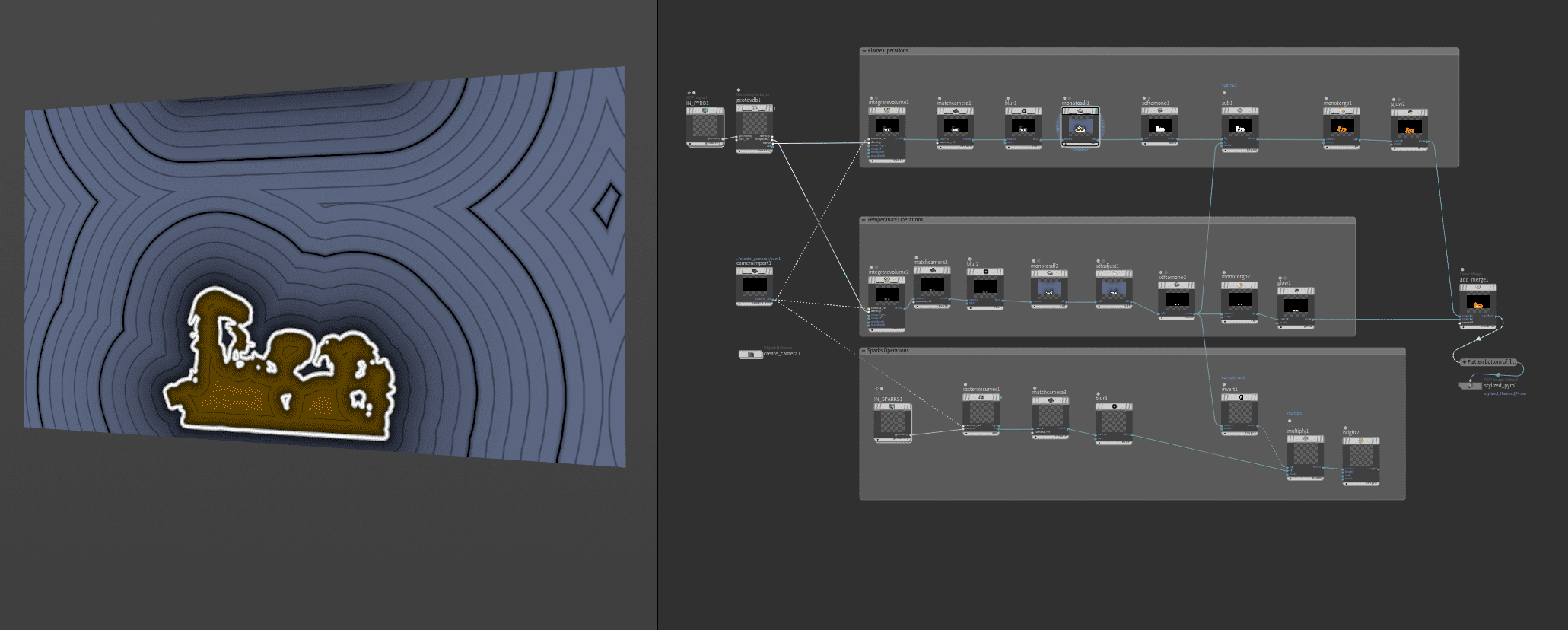Select the glow2 node

[1410, 129]
